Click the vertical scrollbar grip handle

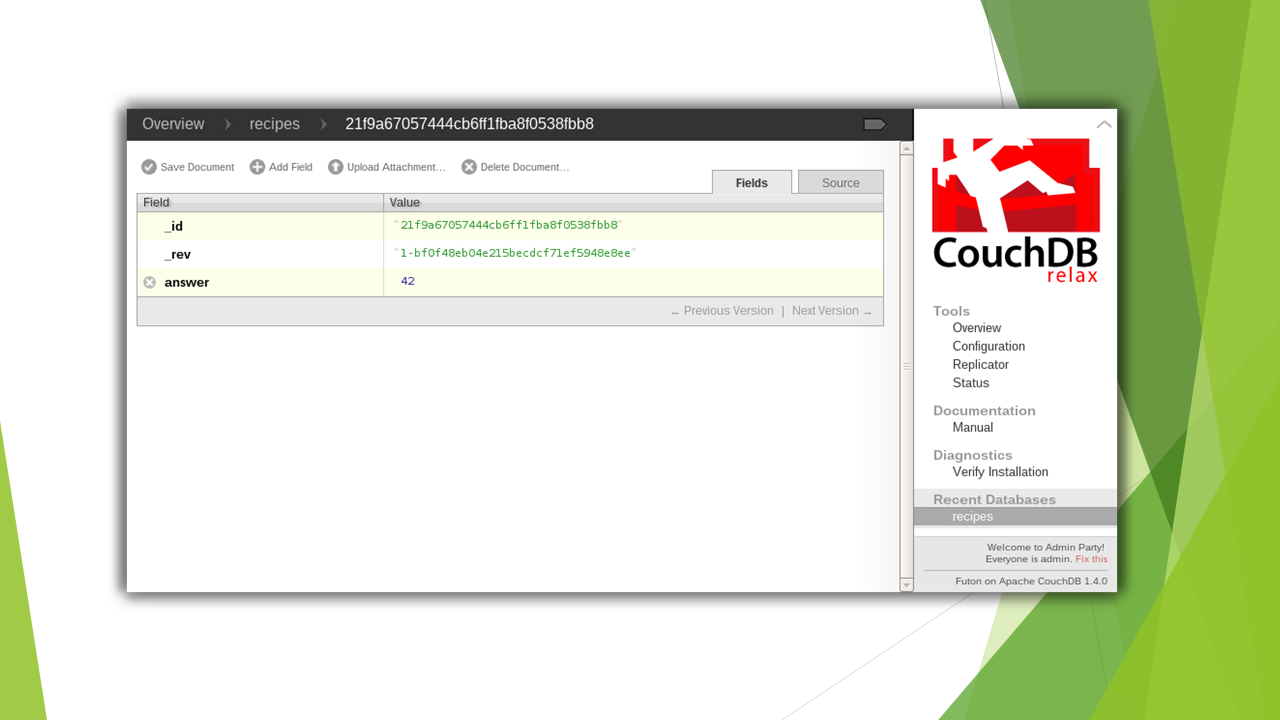(x=907, y=366)
